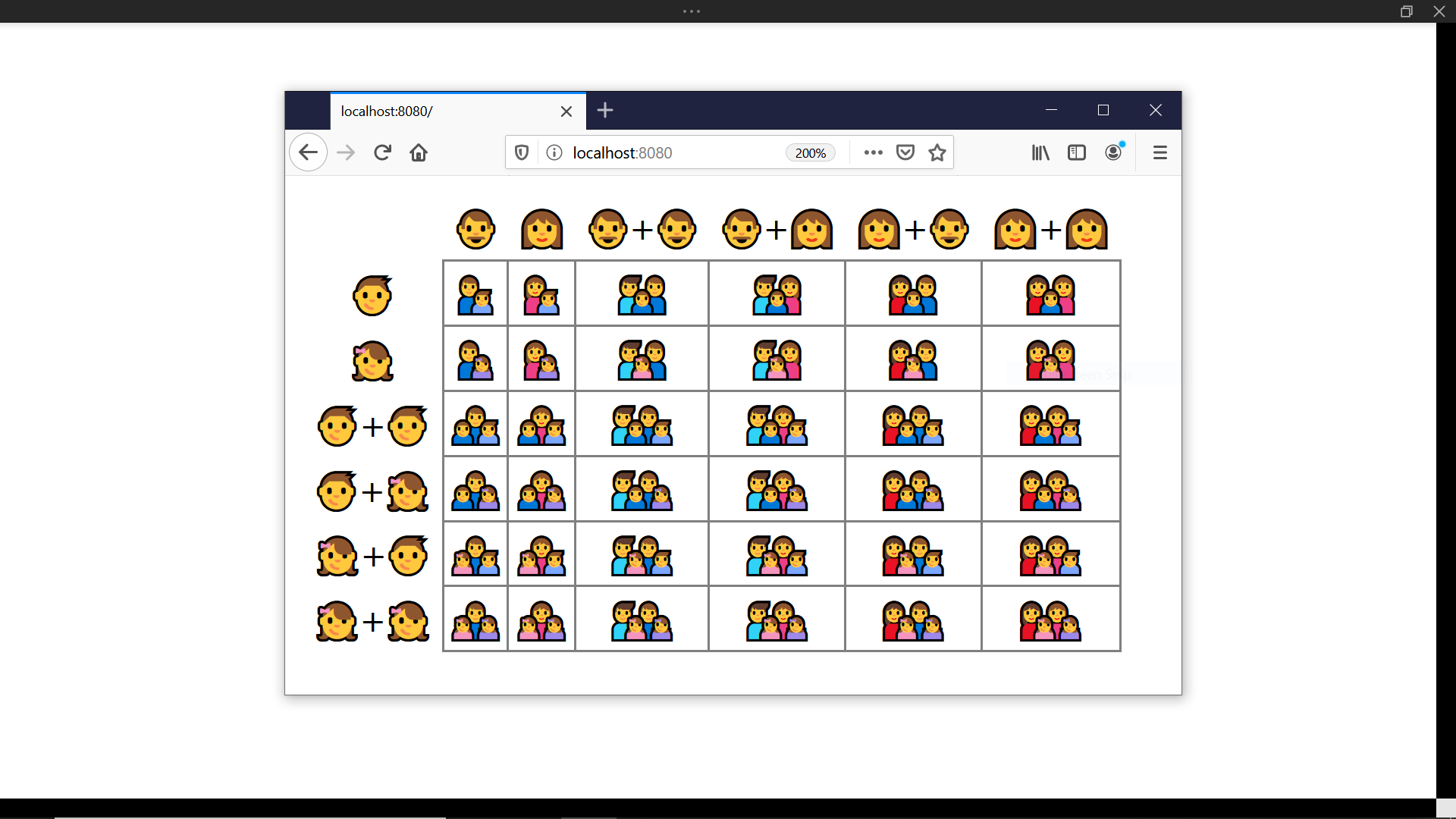Show site information for localhost
This screenshot has height=819, width=1456.
[554, 152]
